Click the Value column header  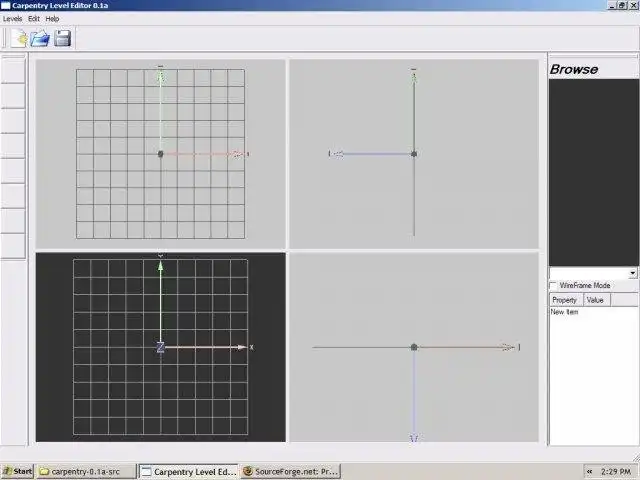[x=596, y=300]
